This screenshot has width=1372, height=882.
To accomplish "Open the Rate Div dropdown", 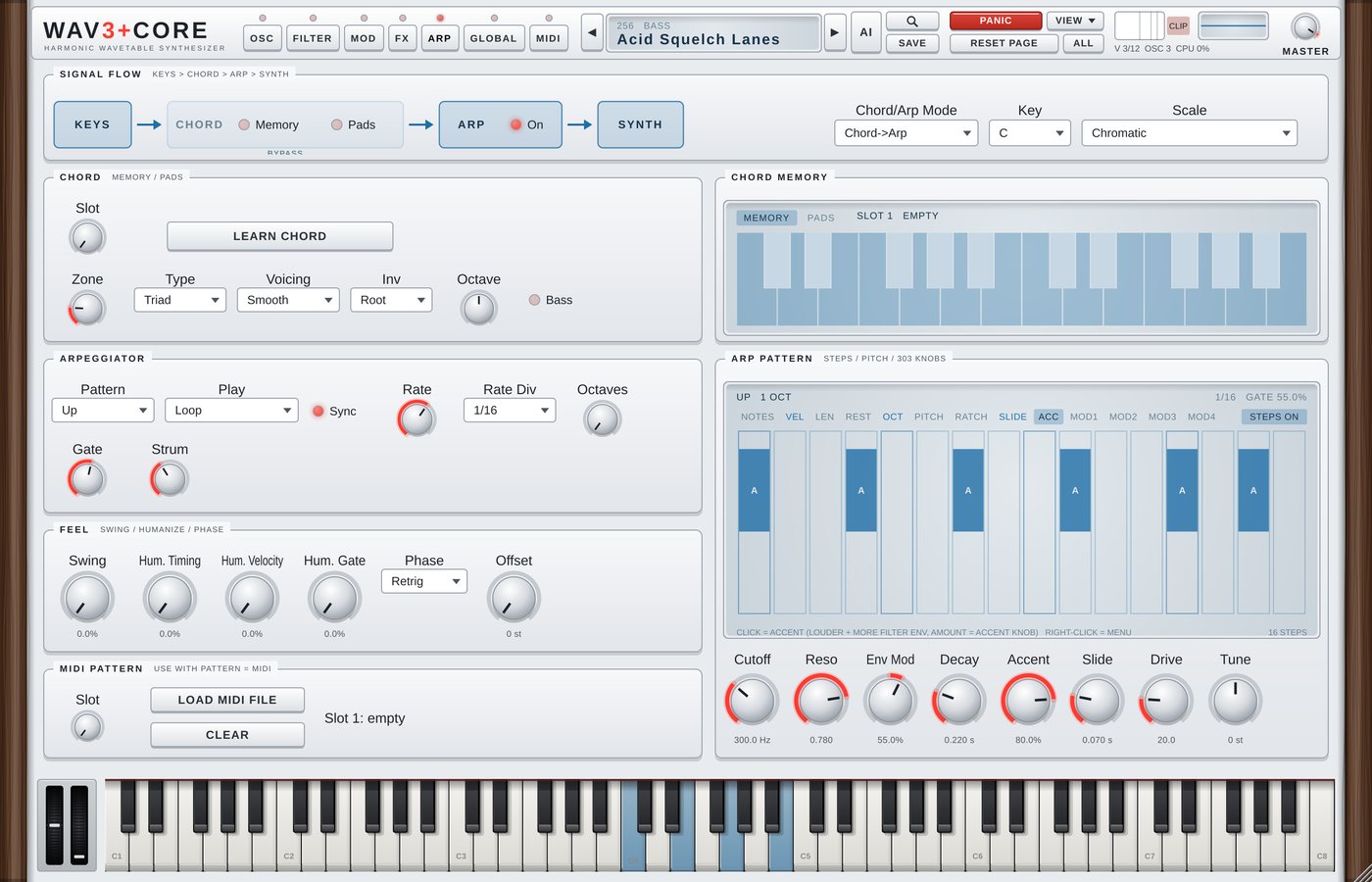I will [510, 411].
